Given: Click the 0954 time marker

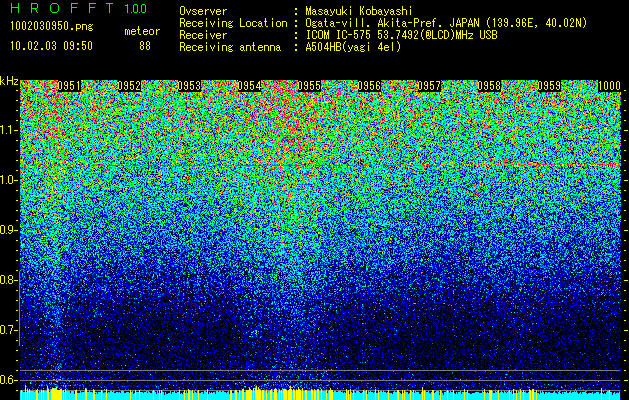Looking at the screenshot, I should 250,86.
